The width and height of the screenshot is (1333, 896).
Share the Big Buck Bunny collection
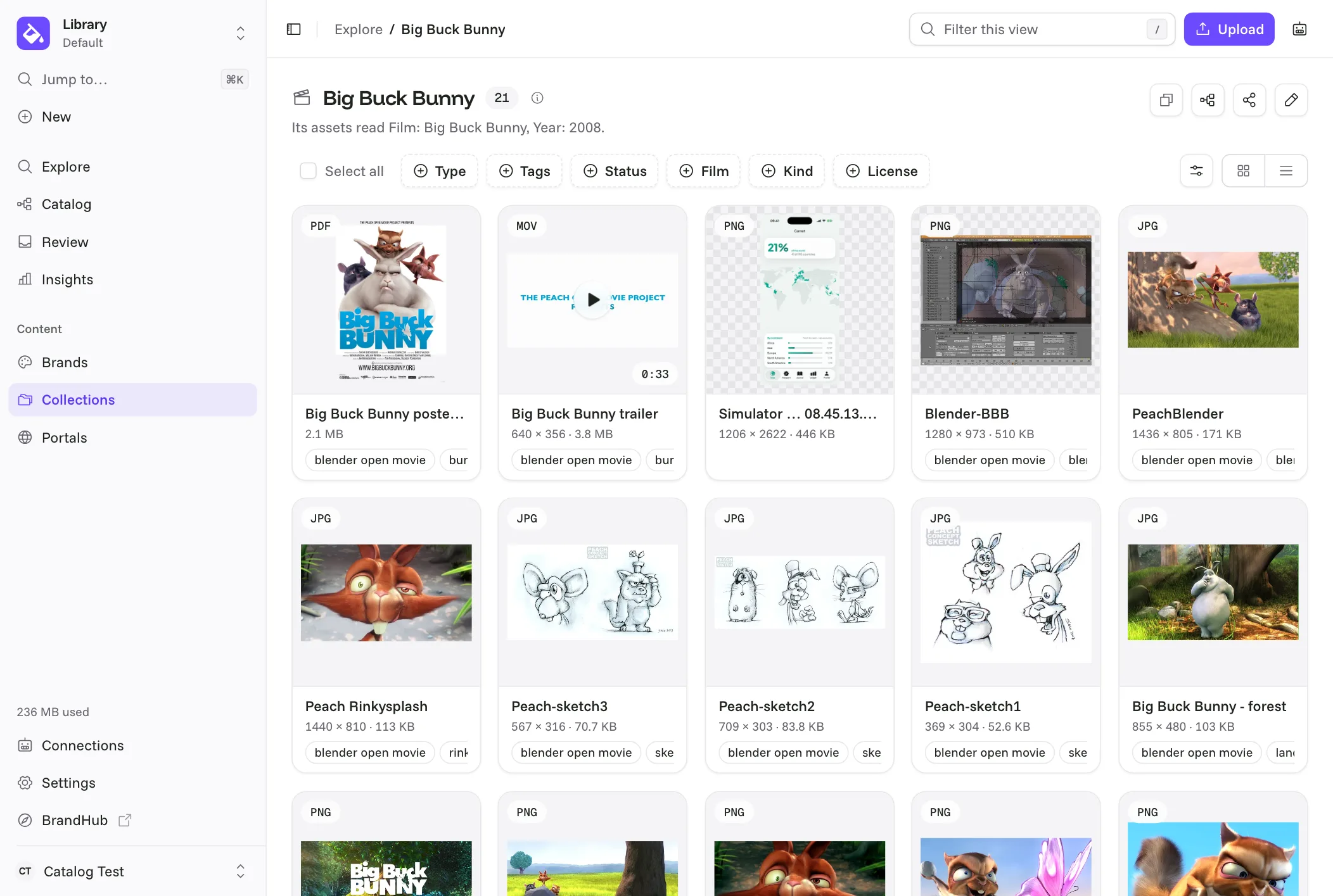point(1249,100)
